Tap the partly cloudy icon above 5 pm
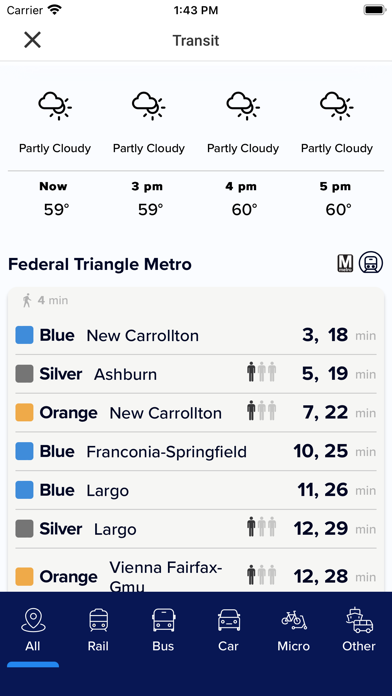Viewport: 392px width, 696px height. click(337, 106)
